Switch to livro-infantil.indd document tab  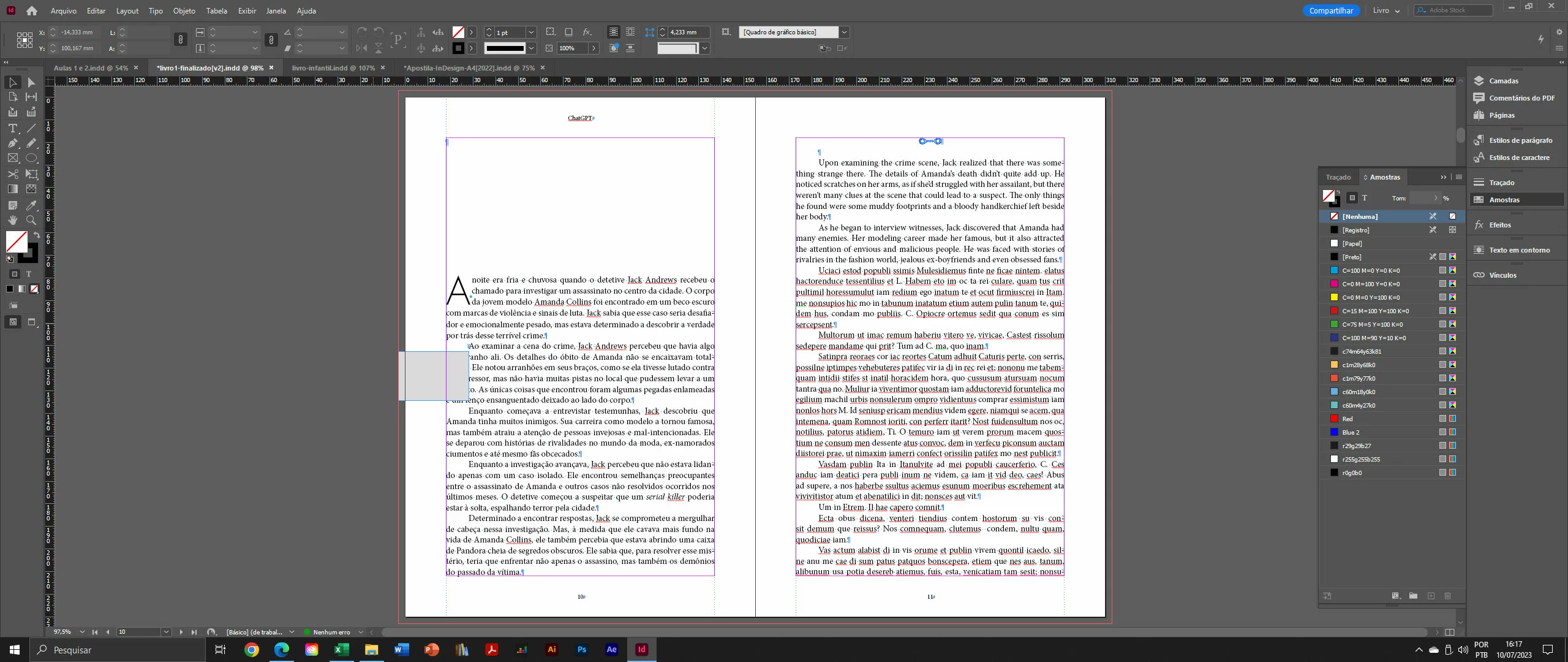tap(333, 68)
